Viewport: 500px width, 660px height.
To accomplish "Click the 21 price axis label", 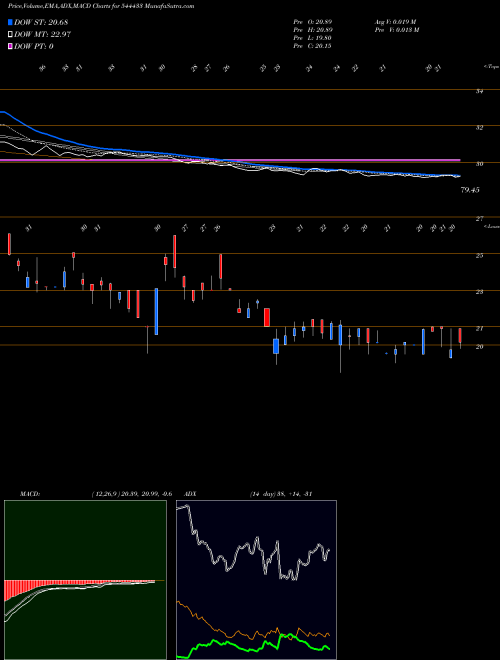I will 479,328.
